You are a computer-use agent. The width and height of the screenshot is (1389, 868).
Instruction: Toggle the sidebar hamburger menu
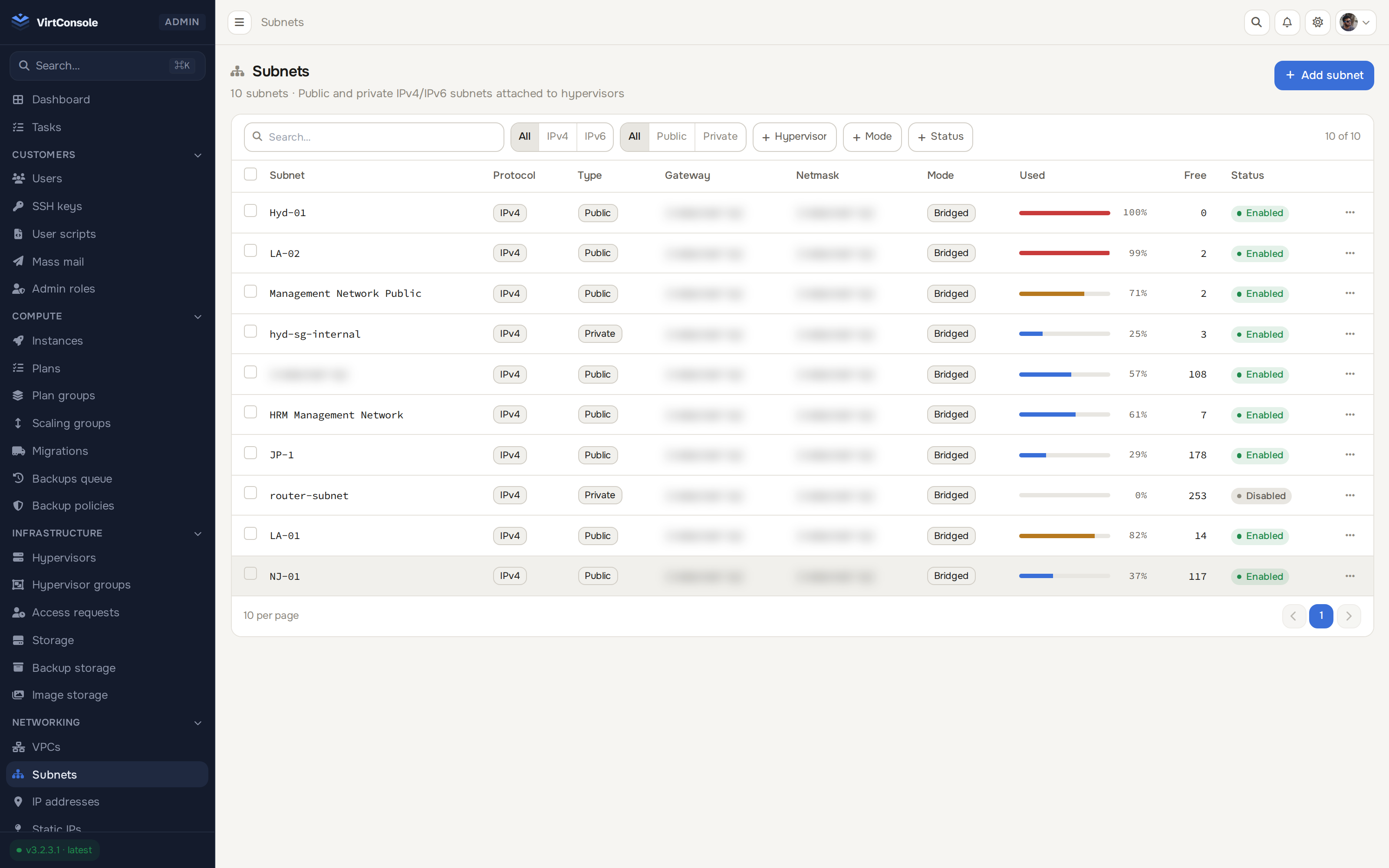click(x=239, y=23)
